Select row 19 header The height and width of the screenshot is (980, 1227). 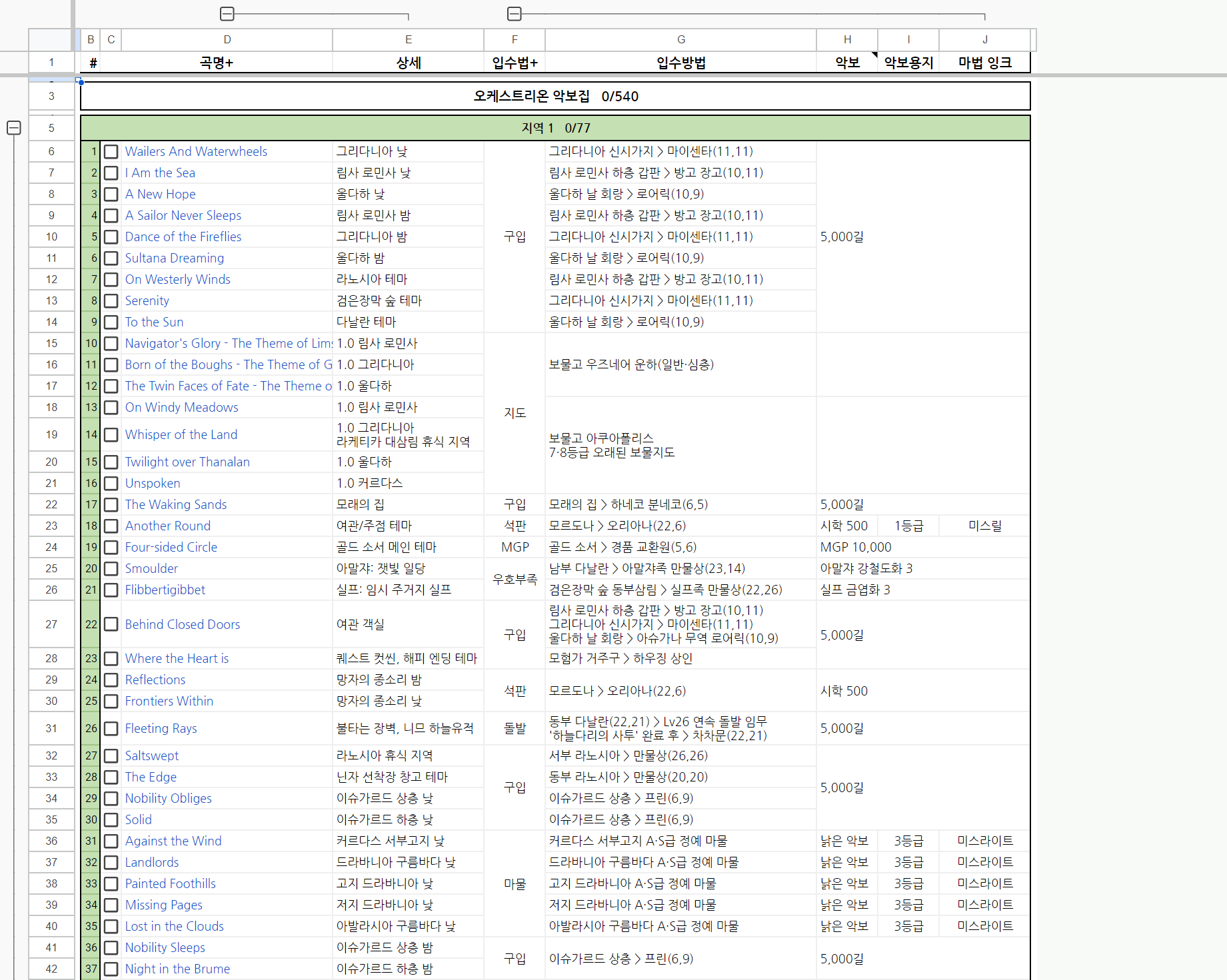coord(51,434)
